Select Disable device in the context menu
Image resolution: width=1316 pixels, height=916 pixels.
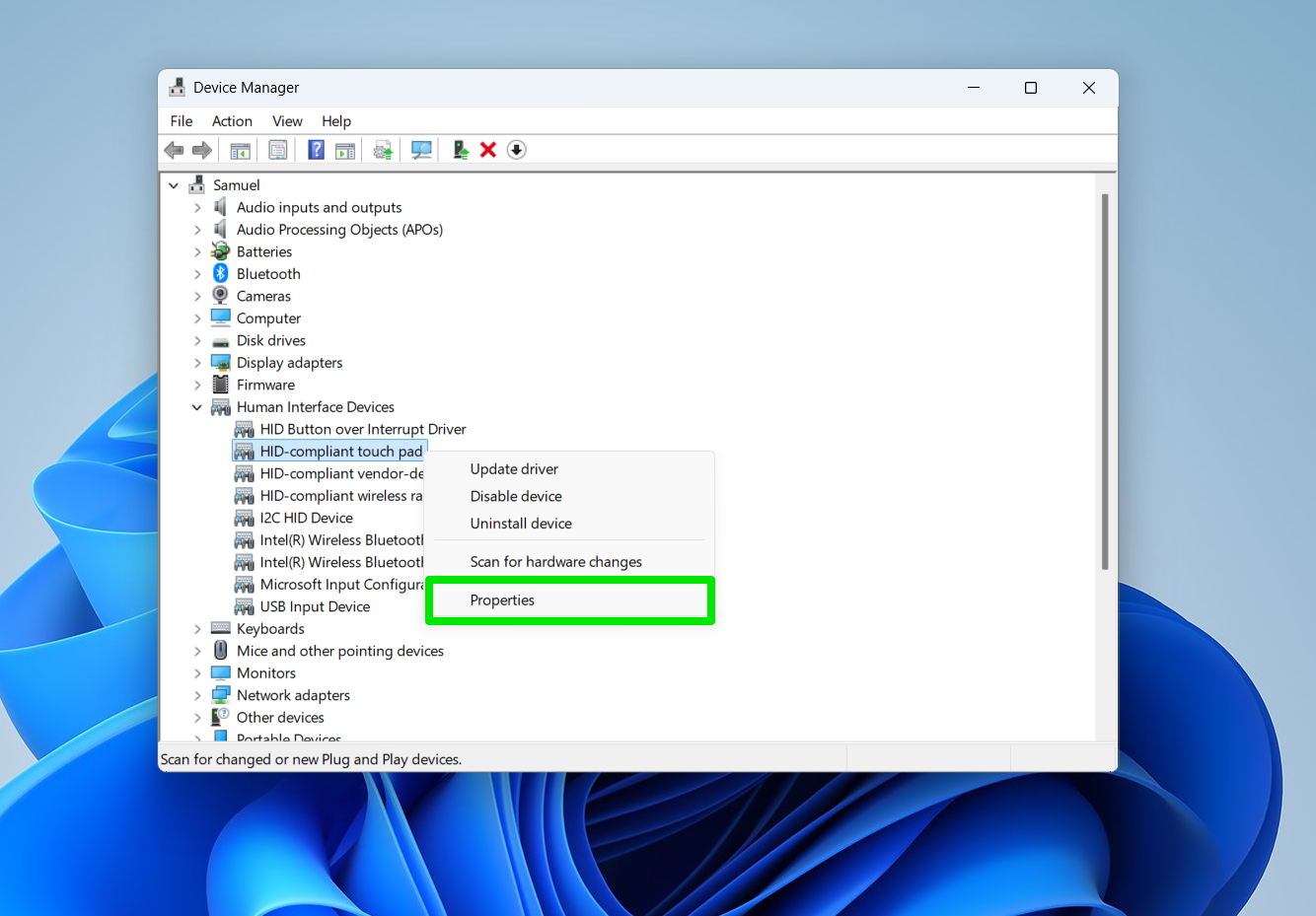coord(516,497)
